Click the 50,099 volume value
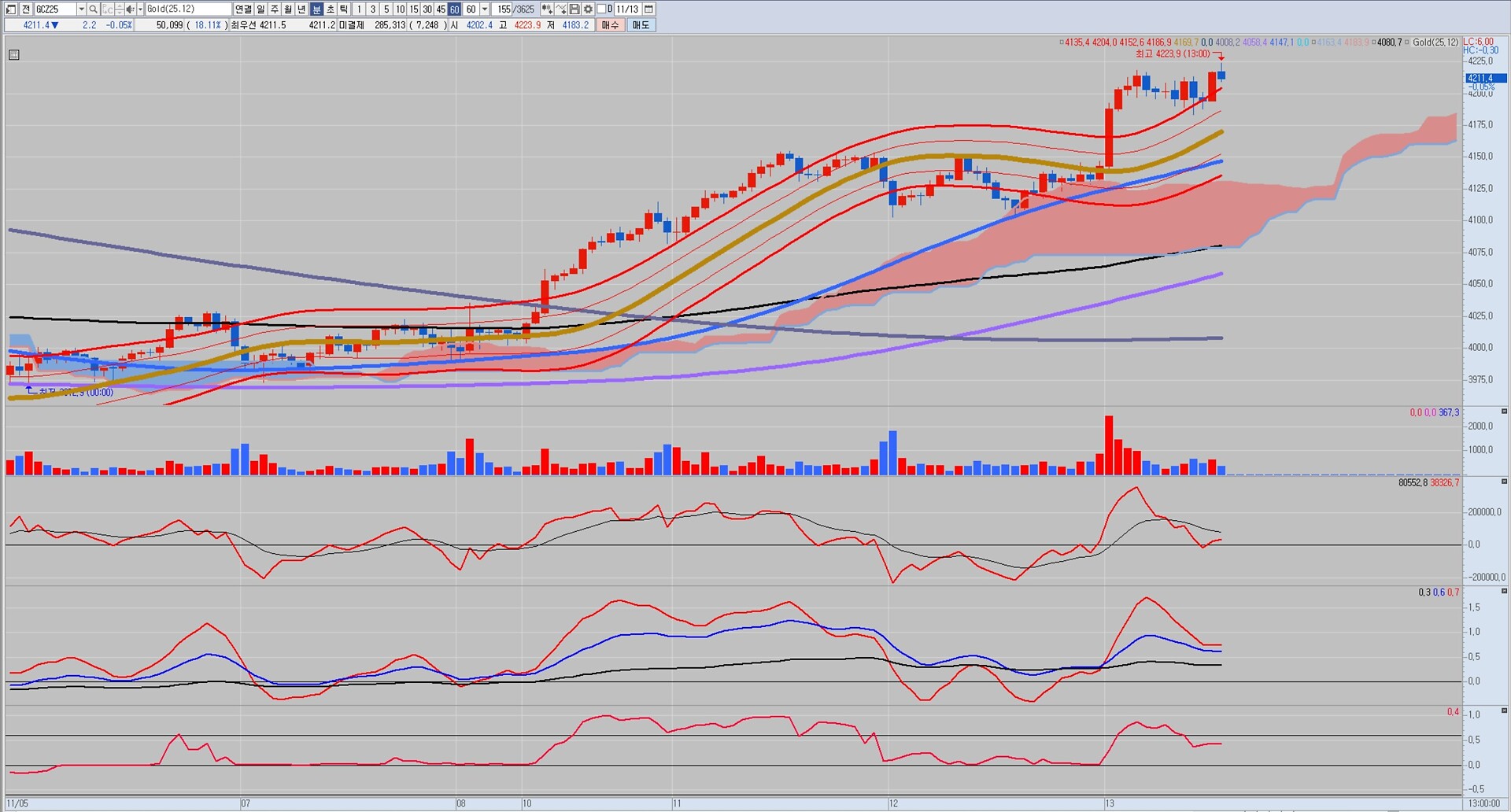The image size is (1511, 812). (x=169, y=25)
